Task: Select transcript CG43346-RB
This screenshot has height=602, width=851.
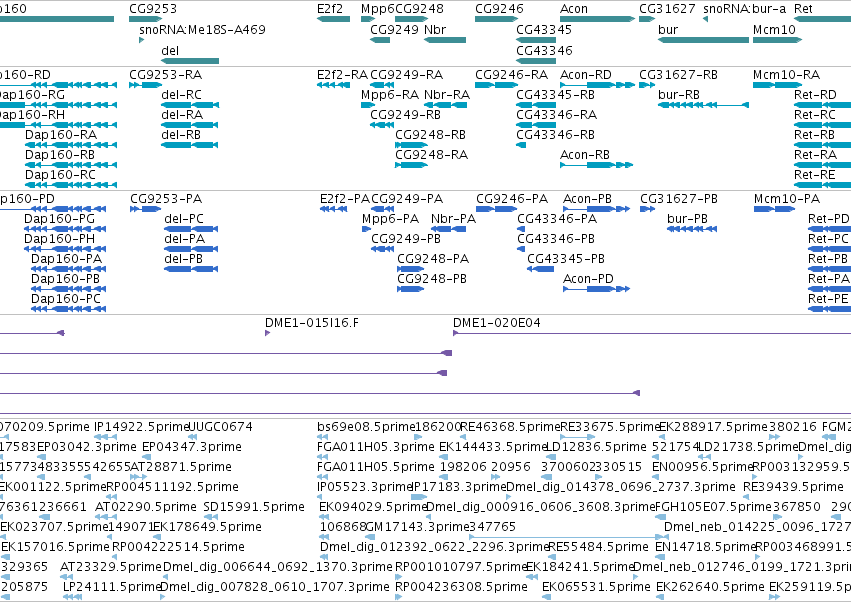Action: [x=555, y=135]
